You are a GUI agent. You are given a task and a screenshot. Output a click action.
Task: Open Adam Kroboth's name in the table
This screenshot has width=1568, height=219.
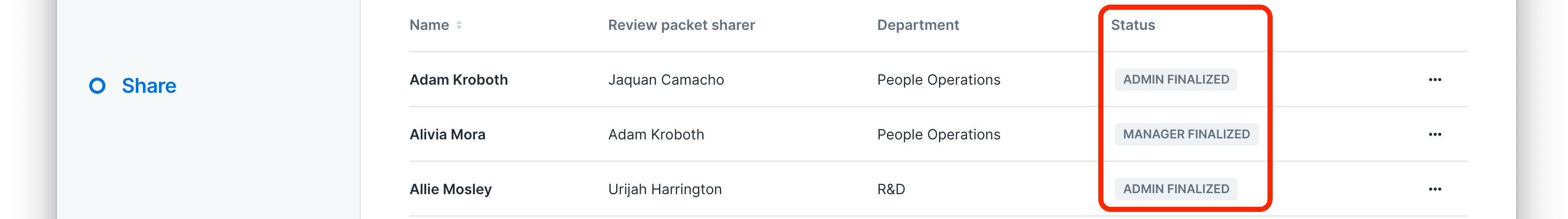pyautogui.click(x=458, y=80)
